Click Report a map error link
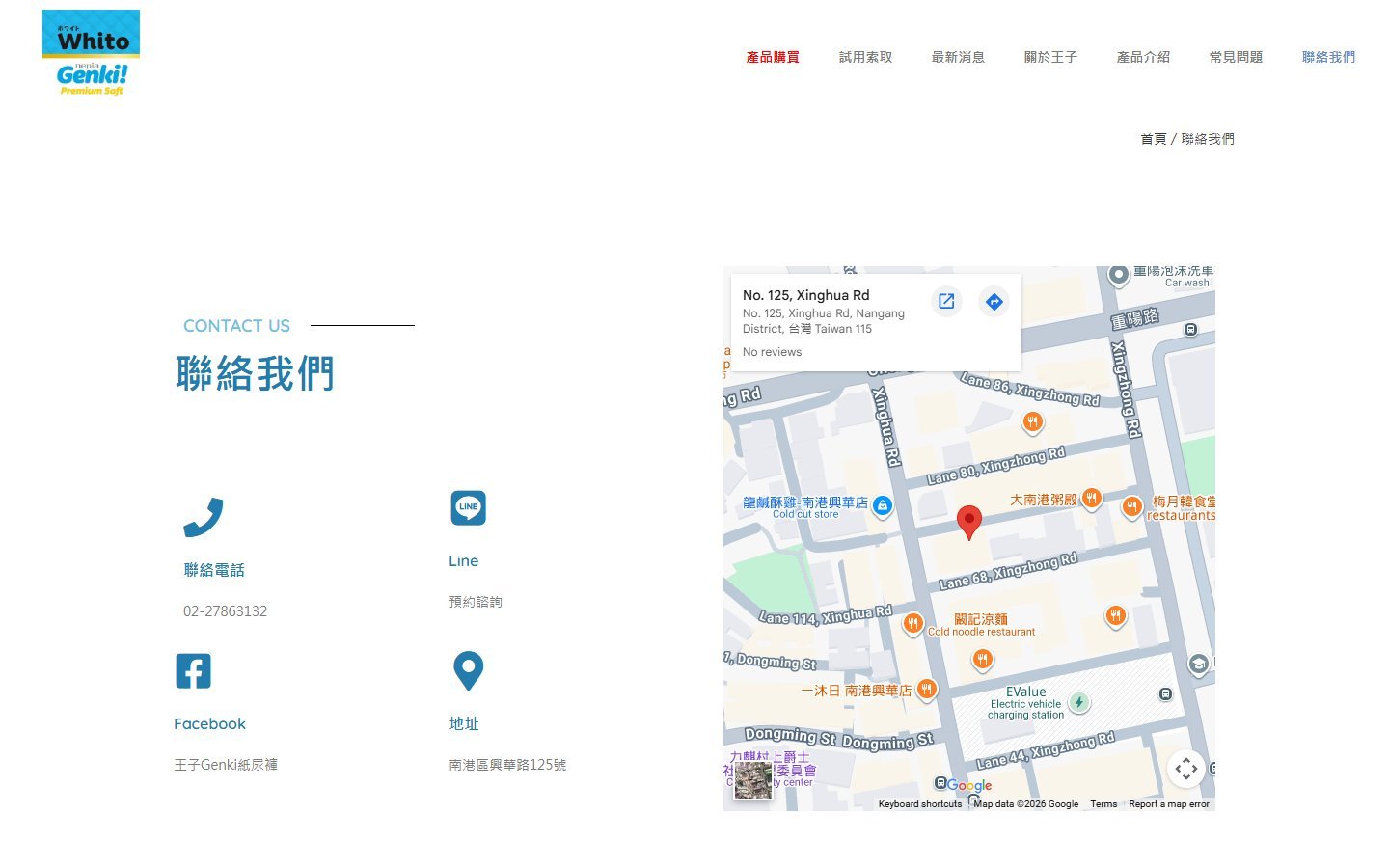This screenshot has width=1389, height=868. click(x=1168, y=804)
